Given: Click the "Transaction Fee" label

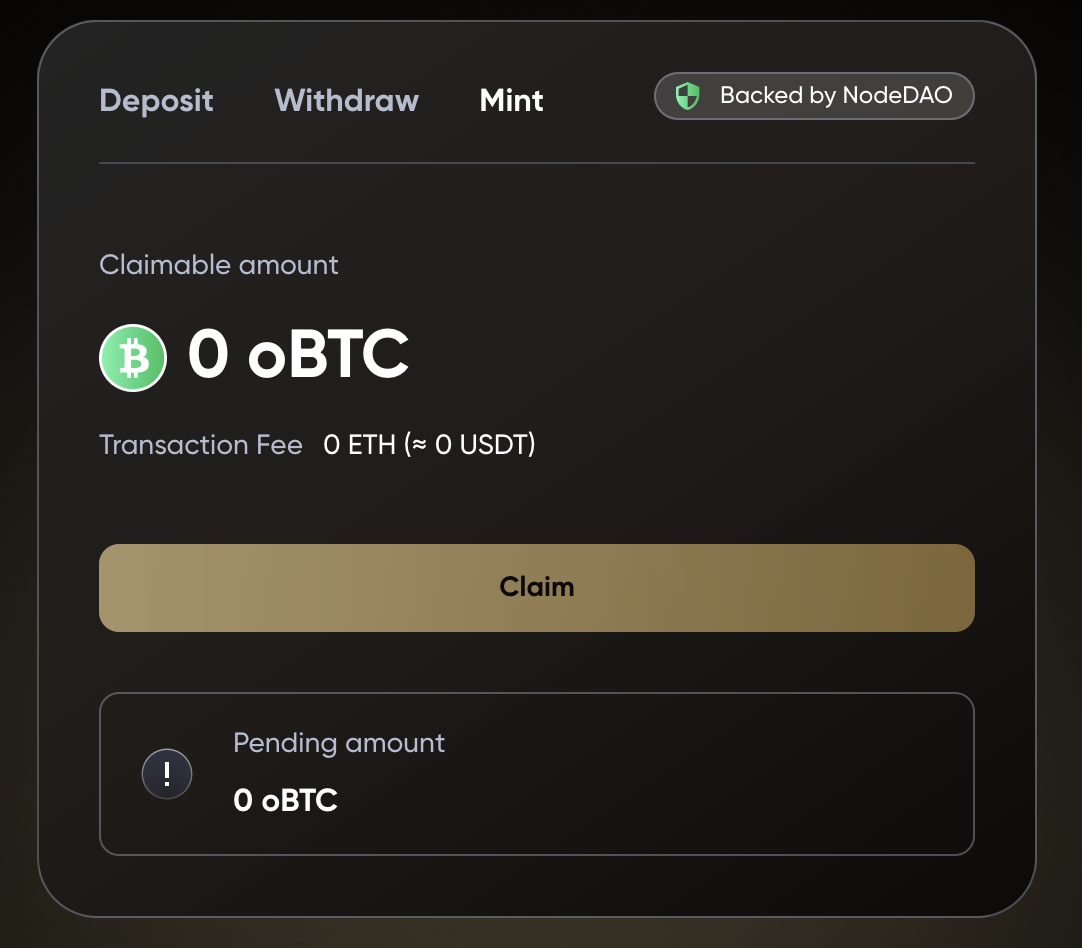Looking at the screenshot, I should [201, 445].
